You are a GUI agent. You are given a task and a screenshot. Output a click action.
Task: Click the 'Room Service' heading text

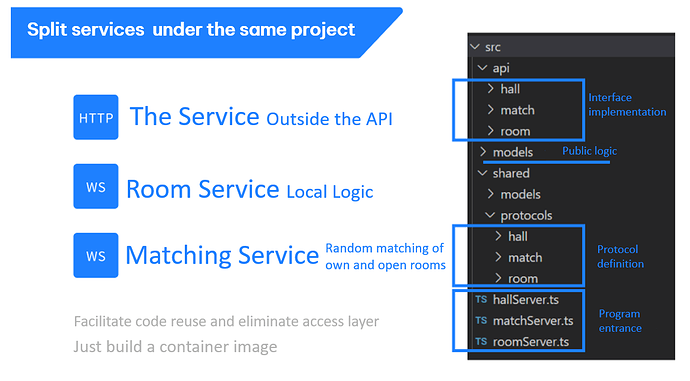(x=203, y=189)
